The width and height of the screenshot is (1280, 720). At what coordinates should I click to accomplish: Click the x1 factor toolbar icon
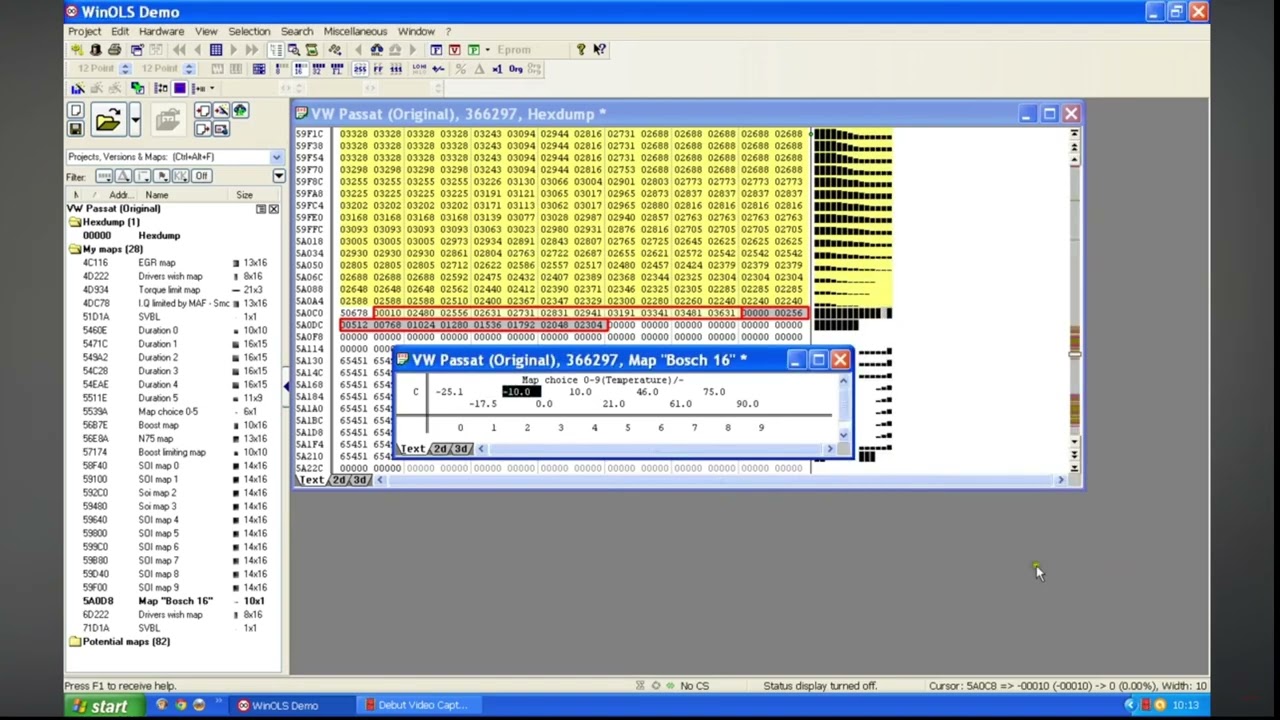(x=497, y=69)
